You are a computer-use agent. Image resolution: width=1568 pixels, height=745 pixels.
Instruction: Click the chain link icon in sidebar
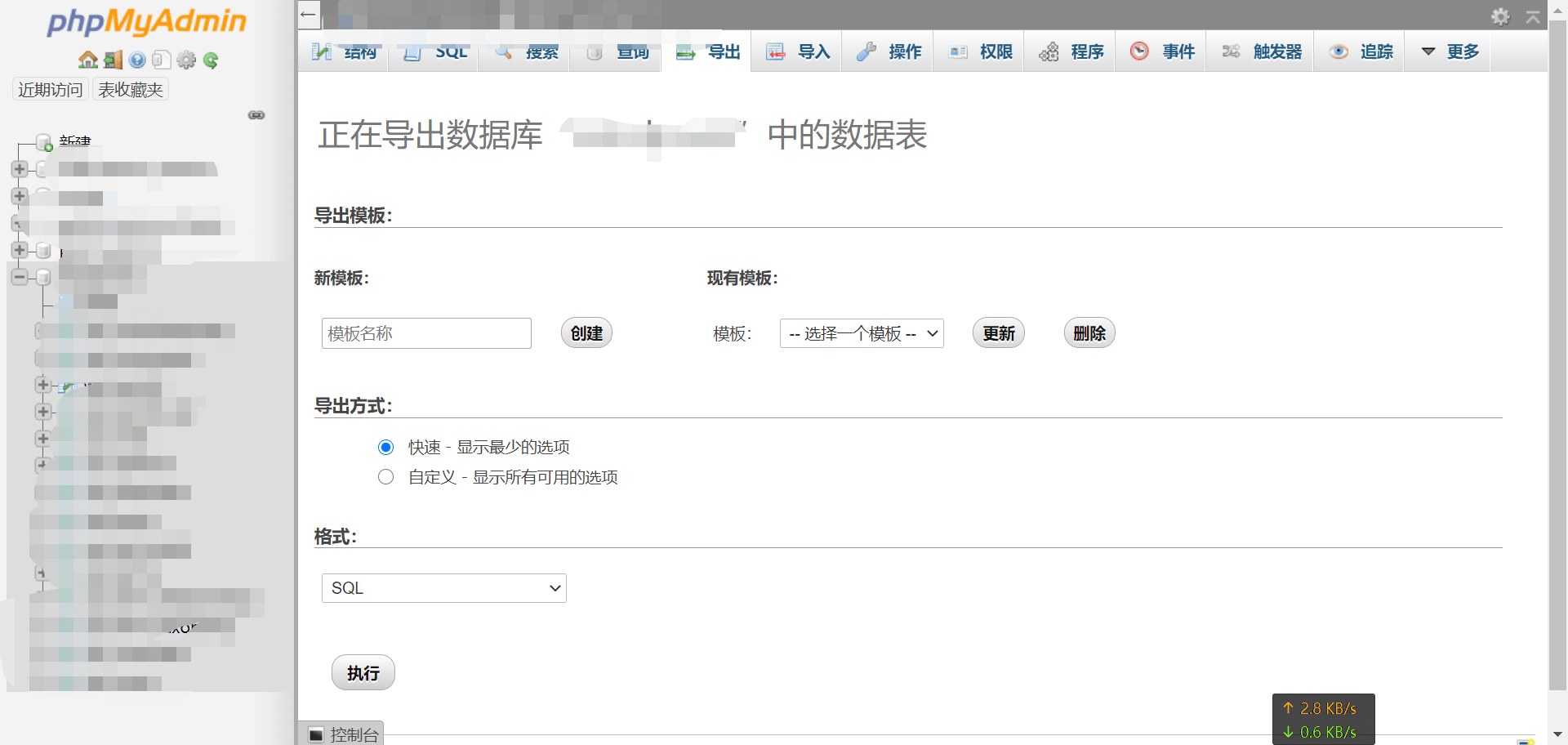pyautogui.click(x=256, y=115)
